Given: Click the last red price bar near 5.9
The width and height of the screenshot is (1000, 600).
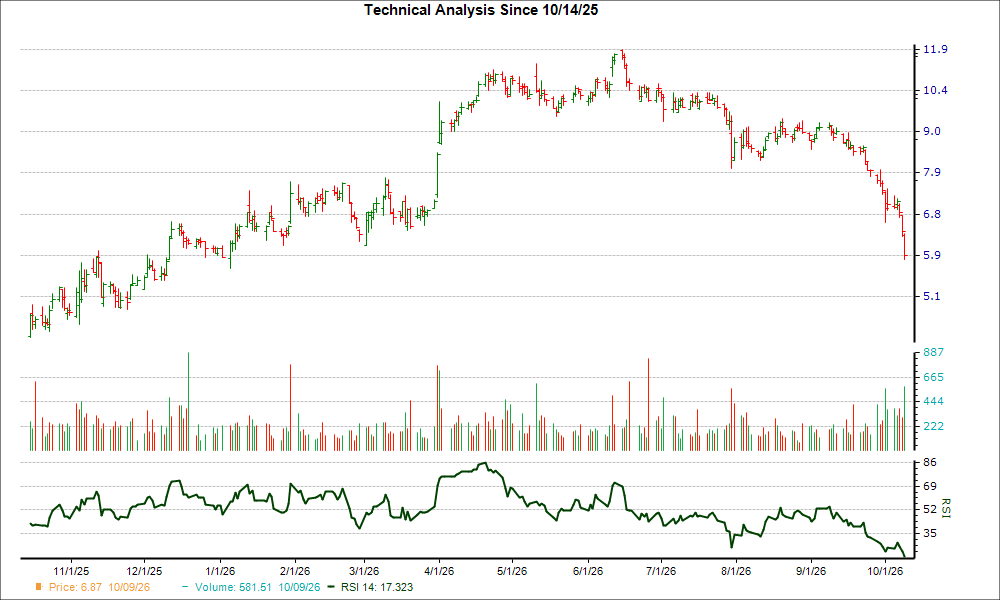Looking at the screenshot, I should pyautogui.click(x=905, y=245).
